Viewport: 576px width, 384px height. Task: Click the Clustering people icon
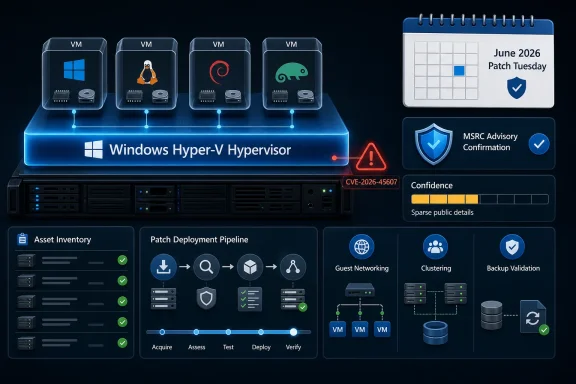tap(435, 247)
